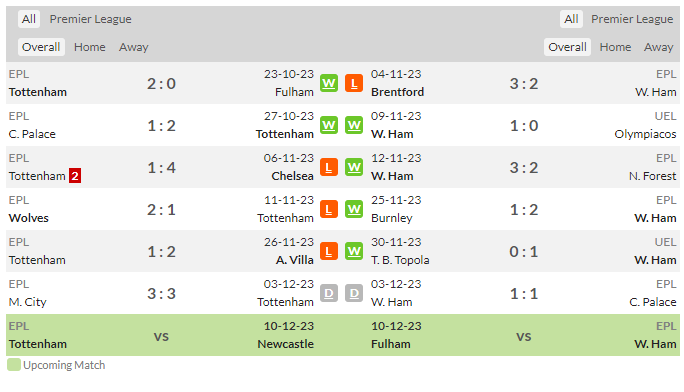Select the right-side Premier League filter
Screen dimensions: 684x392
pos(632,19)
